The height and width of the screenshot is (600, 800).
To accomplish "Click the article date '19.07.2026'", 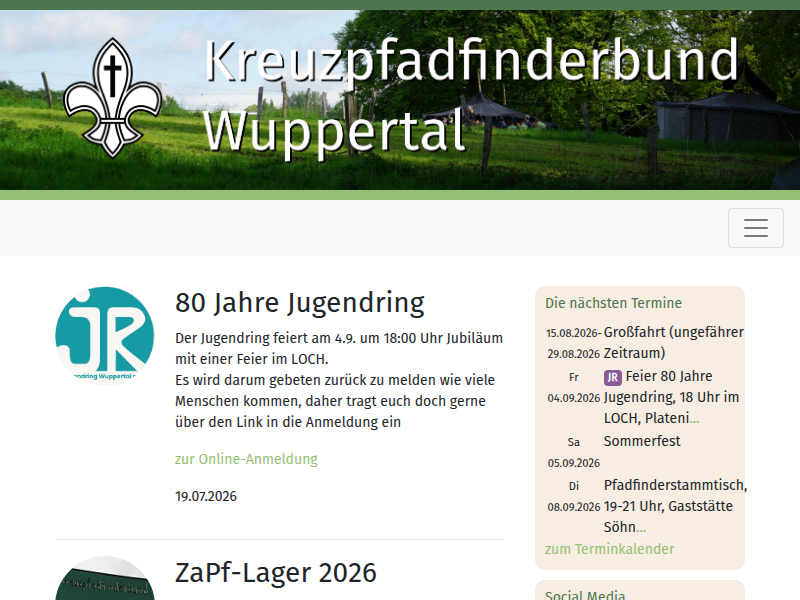I will pos(206,496).
